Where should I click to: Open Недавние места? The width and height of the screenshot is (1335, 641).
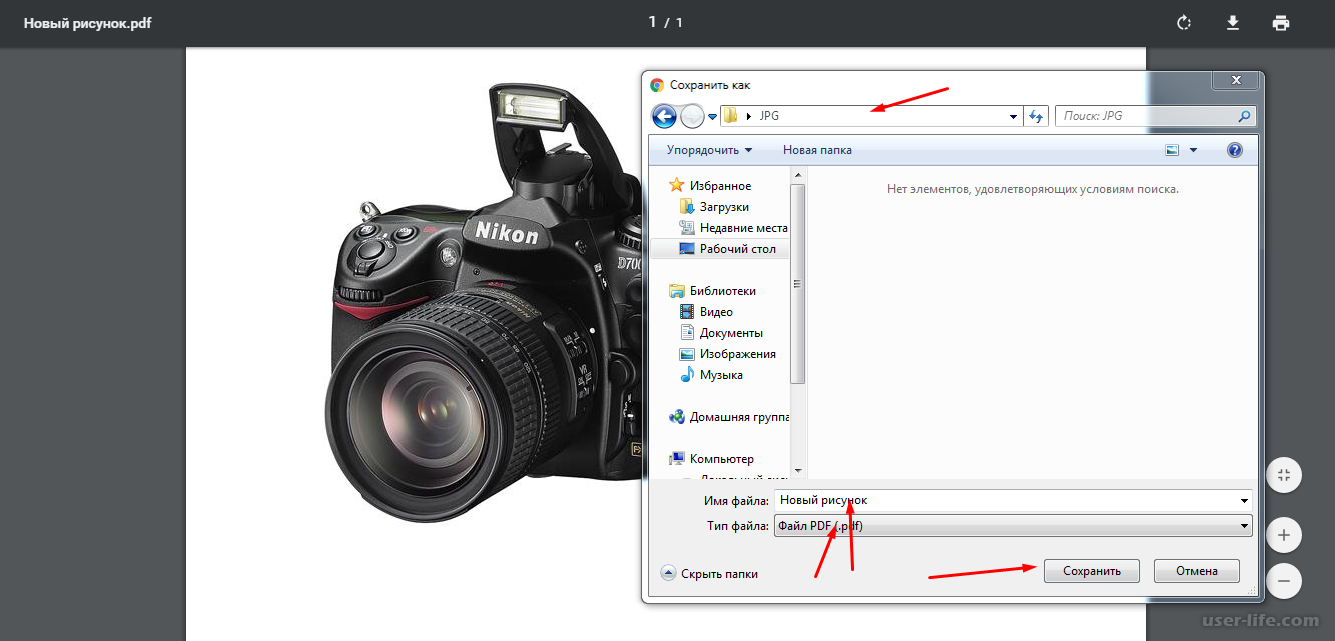coord(743,228)
